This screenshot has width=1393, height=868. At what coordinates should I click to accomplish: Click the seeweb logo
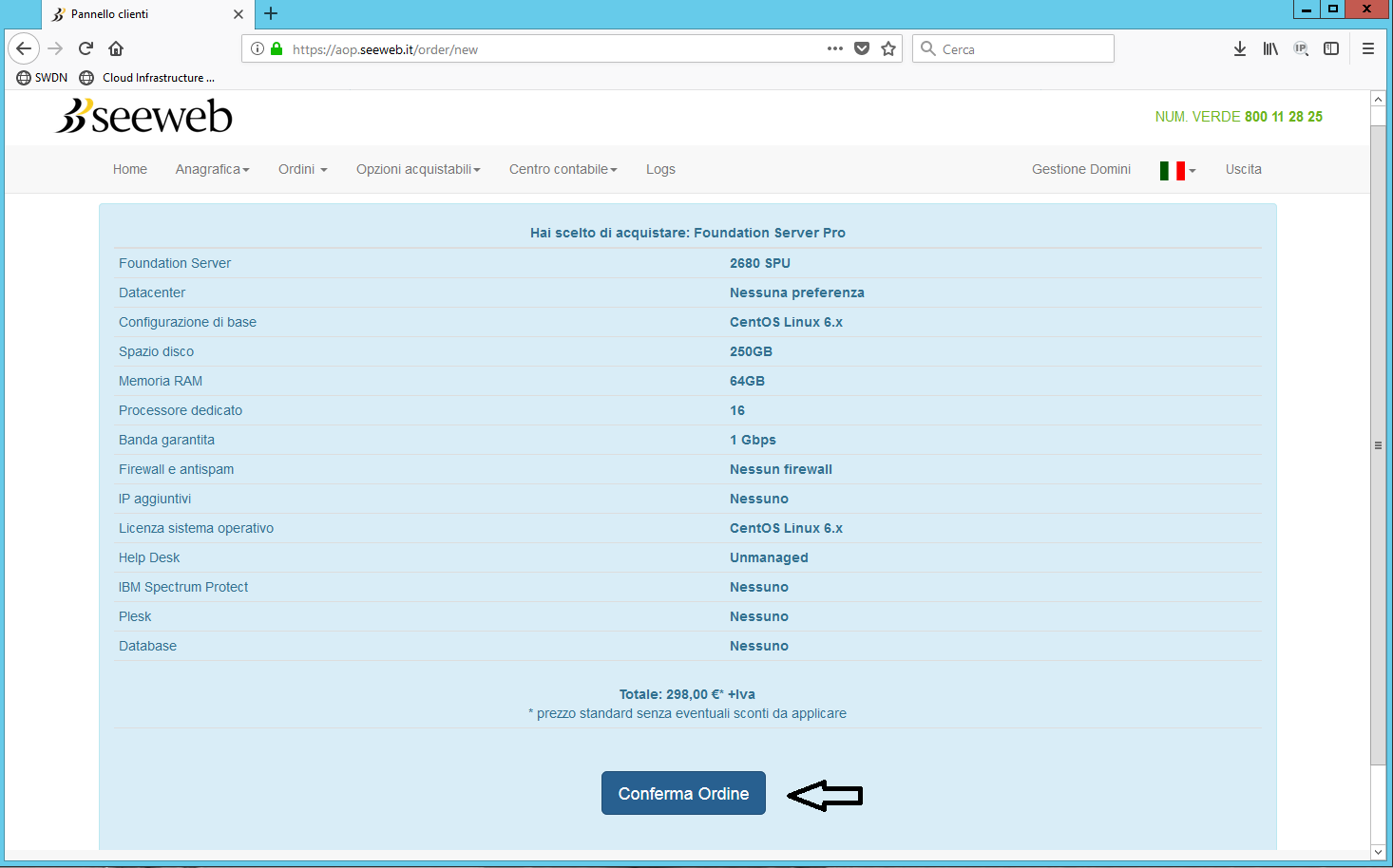click(143, 116)
